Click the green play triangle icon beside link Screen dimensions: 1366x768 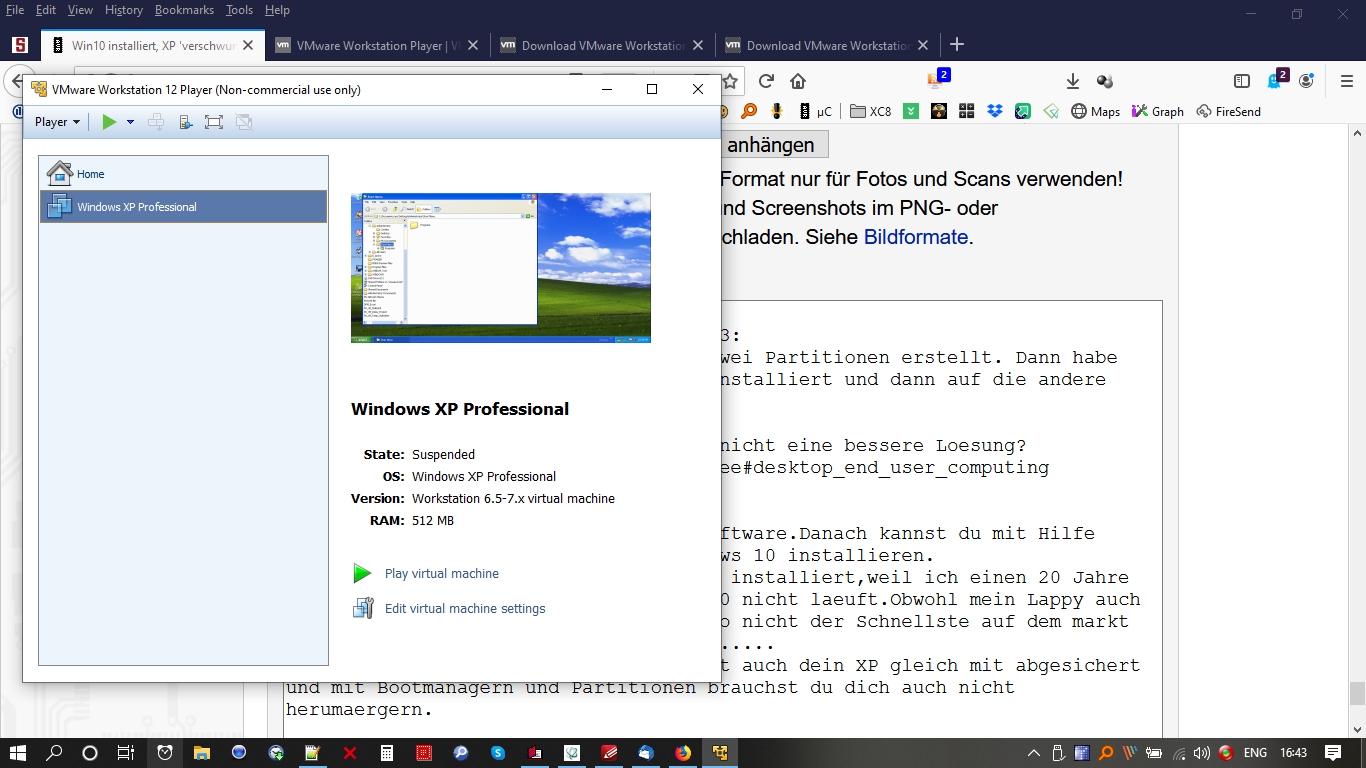362,574
